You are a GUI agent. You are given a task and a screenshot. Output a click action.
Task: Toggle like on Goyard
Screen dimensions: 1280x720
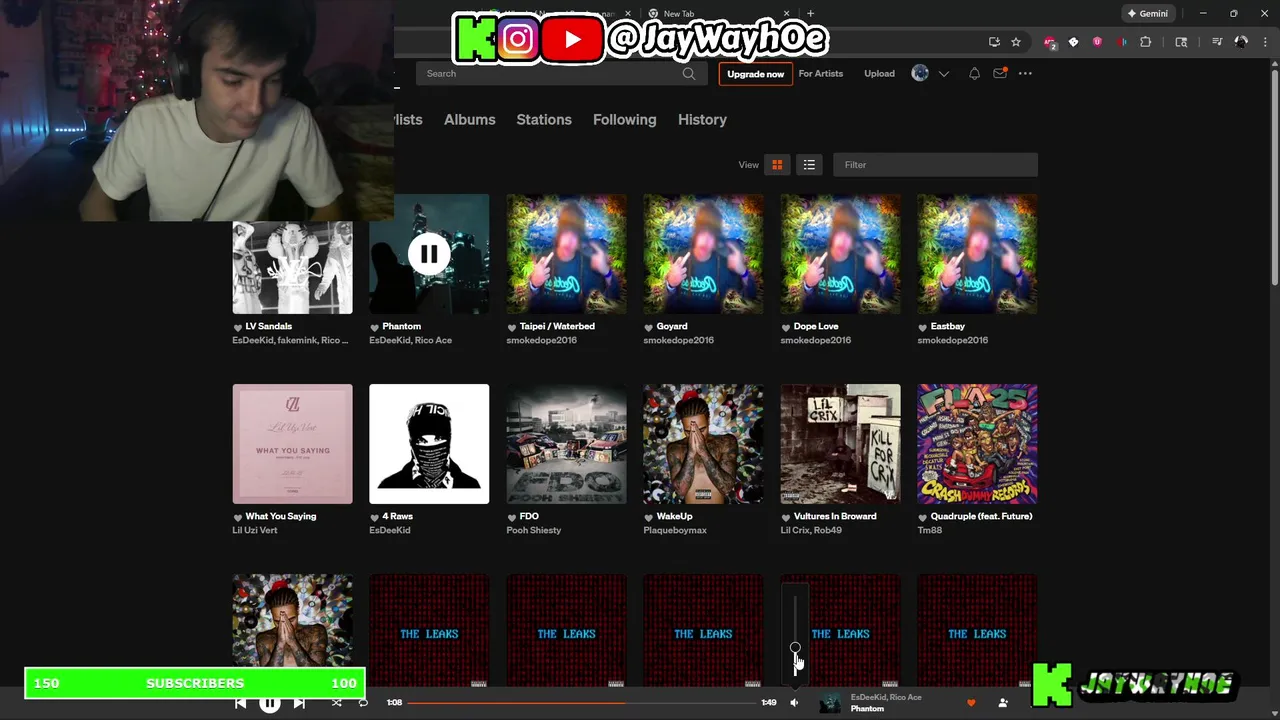(x=649, y=327)
